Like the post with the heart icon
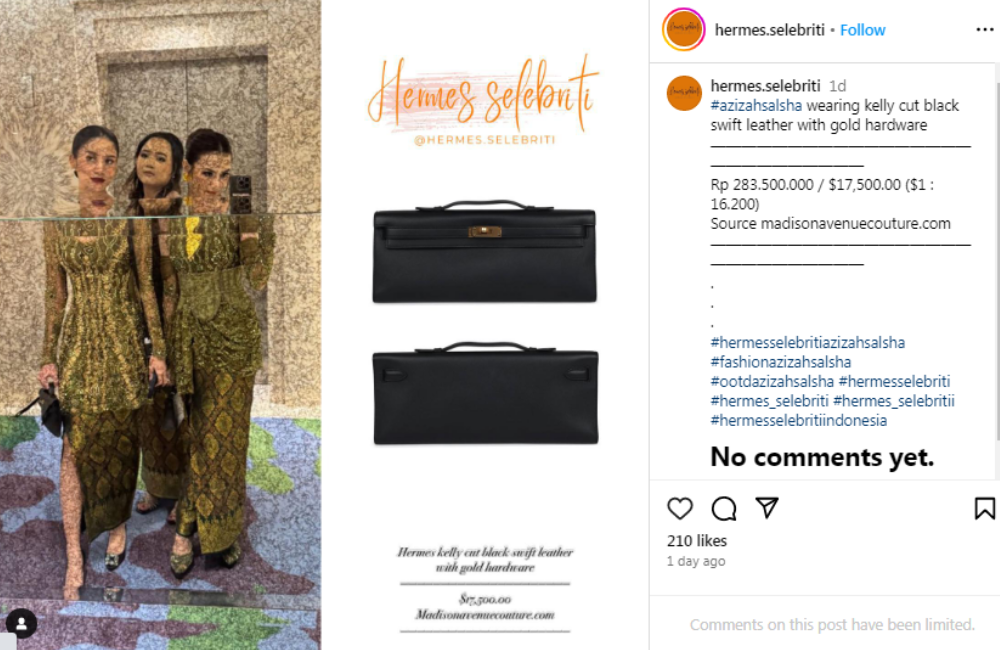Screen dimensions: 1000x650 tap(680, 508)
